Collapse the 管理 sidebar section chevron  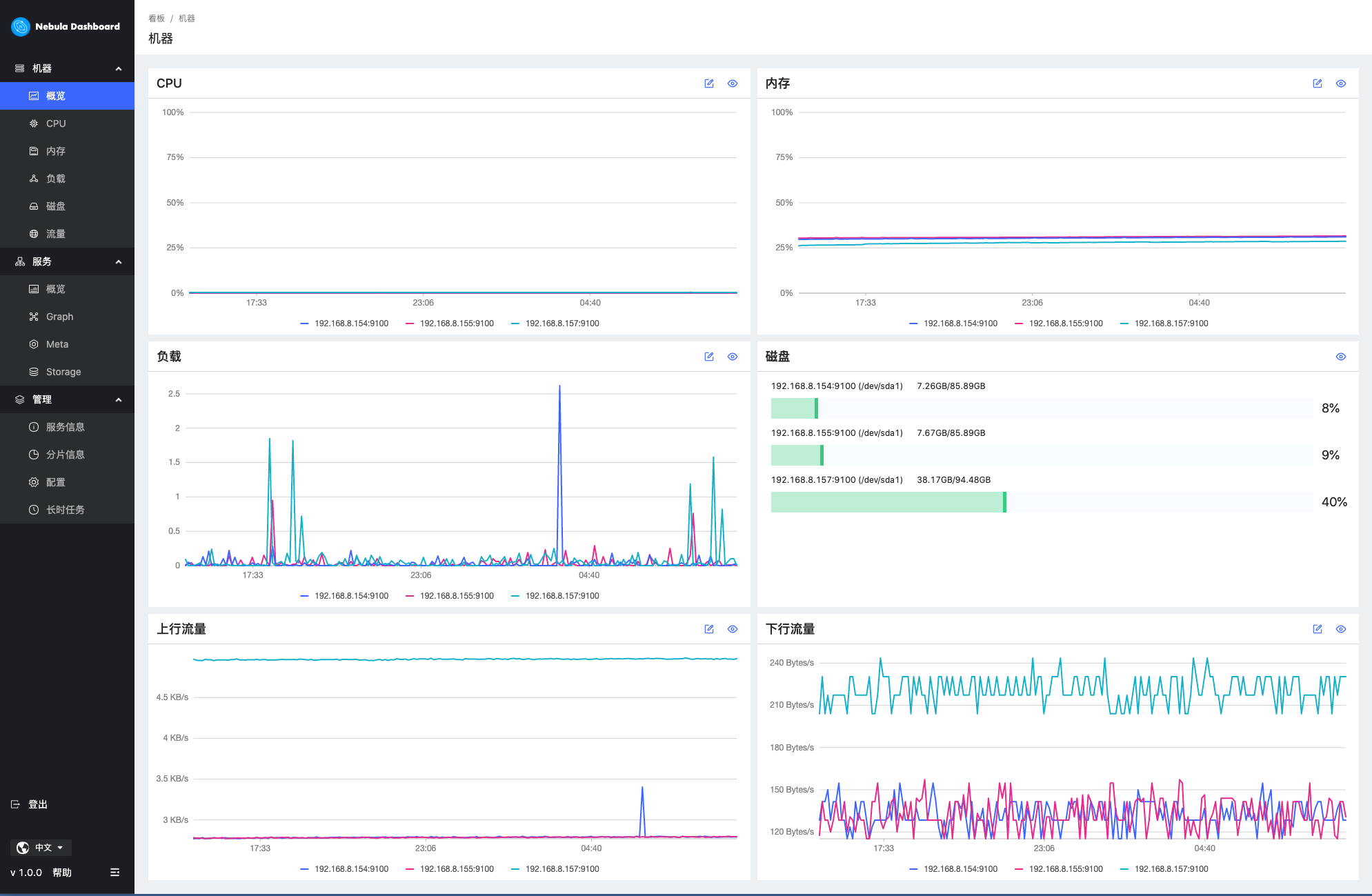119,399
